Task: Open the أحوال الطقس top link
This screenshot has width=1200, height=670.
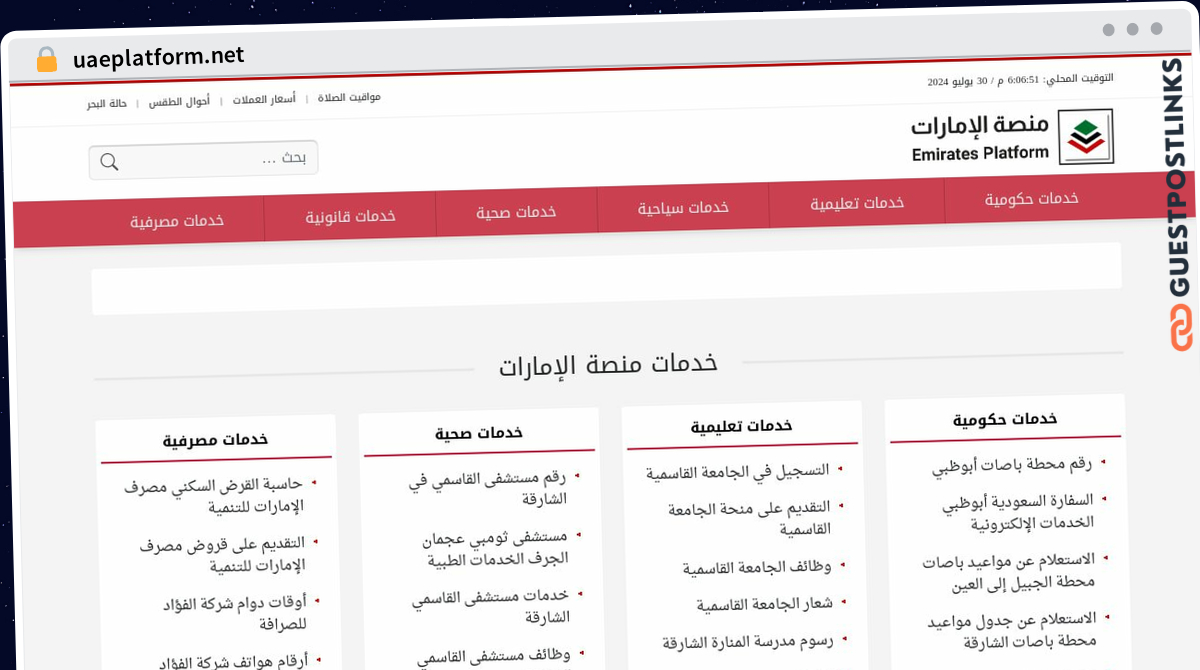Action: 180,102
